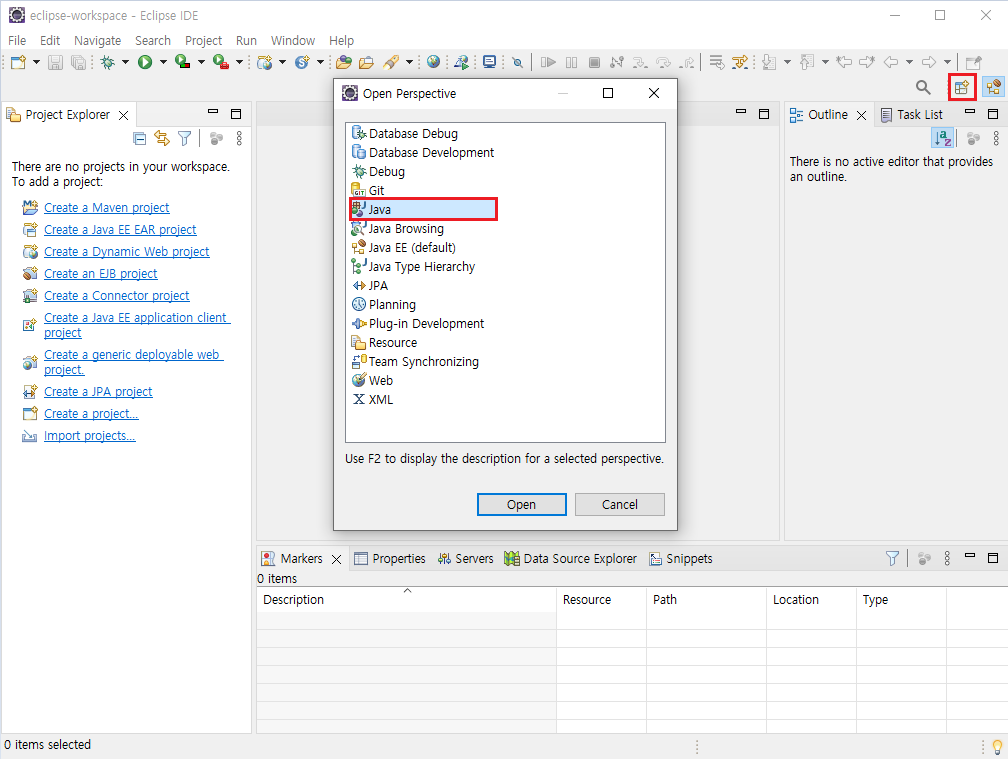Click the Resource column header in Markers
Screen dimensions: 1008x759
(x=601, y=599)
